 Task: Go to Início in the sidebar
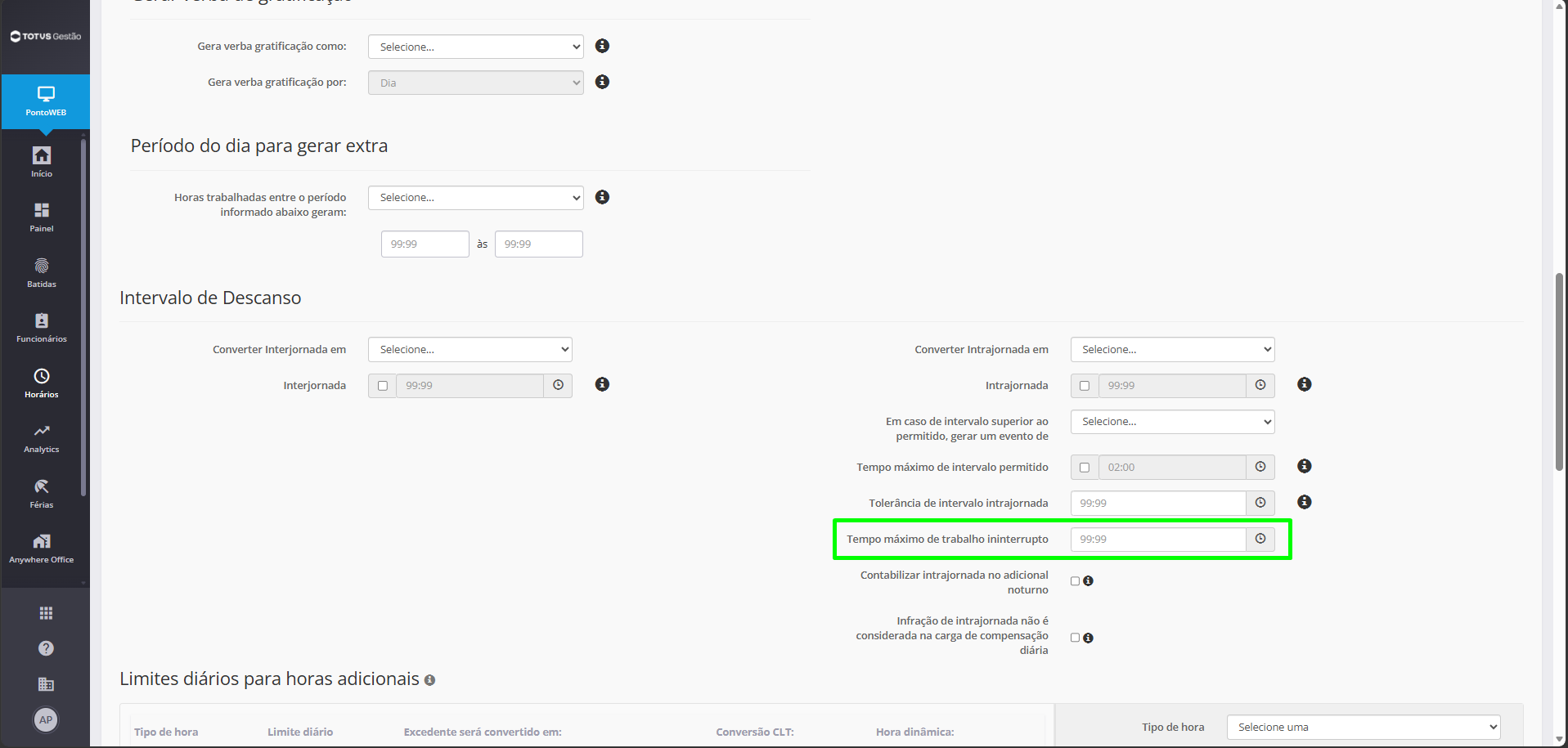click(x=42, y=162)
